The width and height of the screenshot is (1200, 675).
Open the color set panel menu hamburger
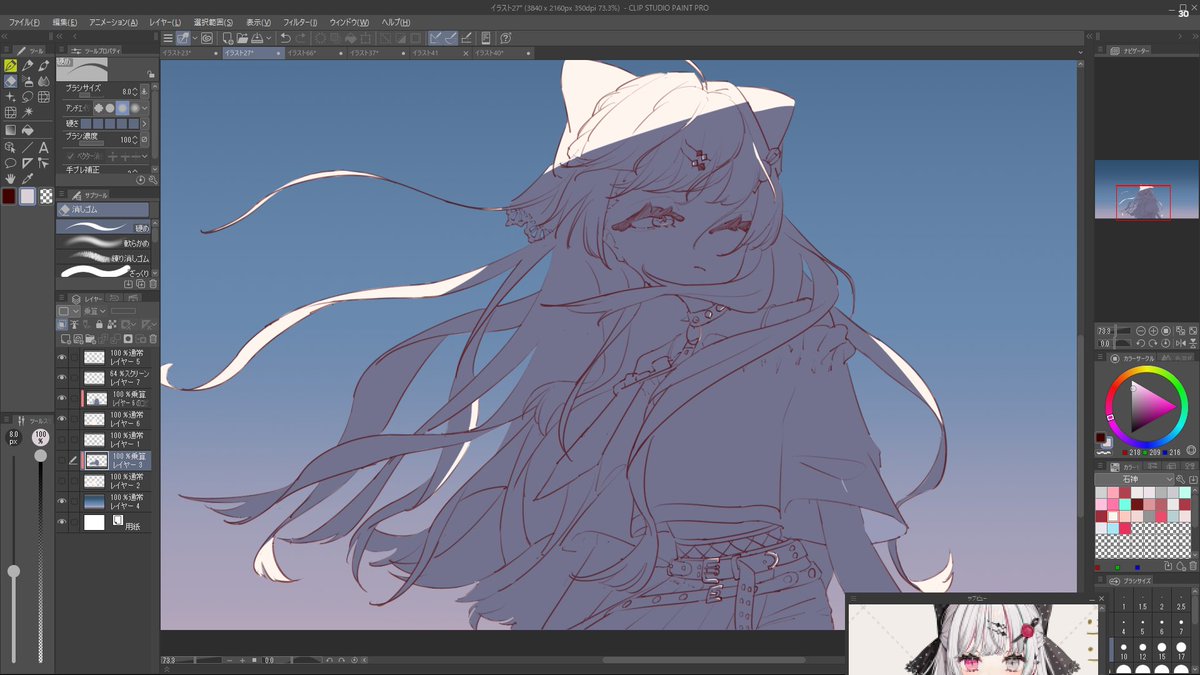point(1100,466)
